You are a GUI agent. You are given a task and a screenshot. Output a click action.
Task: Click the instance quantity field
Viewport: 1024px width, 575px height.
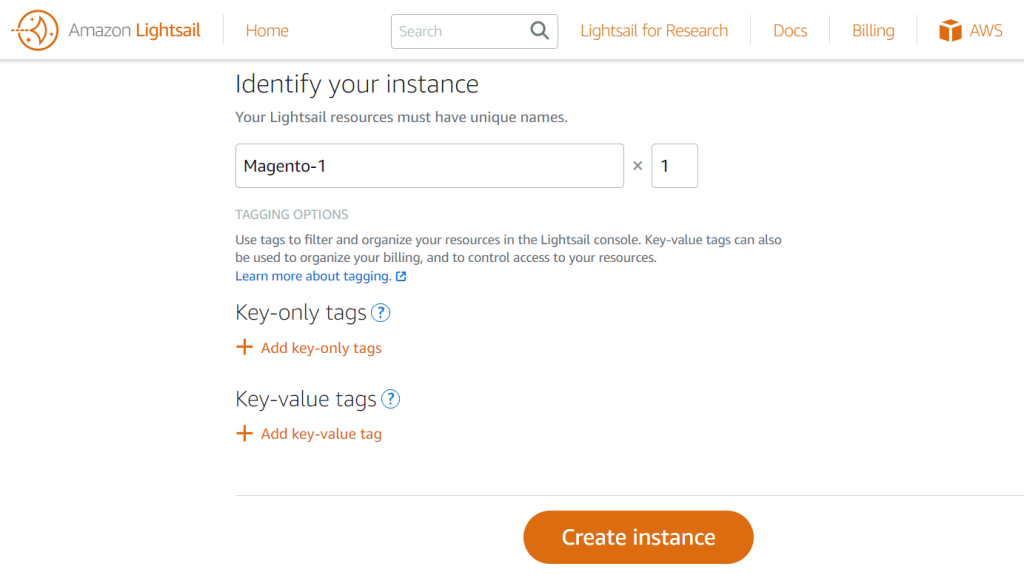674,166
